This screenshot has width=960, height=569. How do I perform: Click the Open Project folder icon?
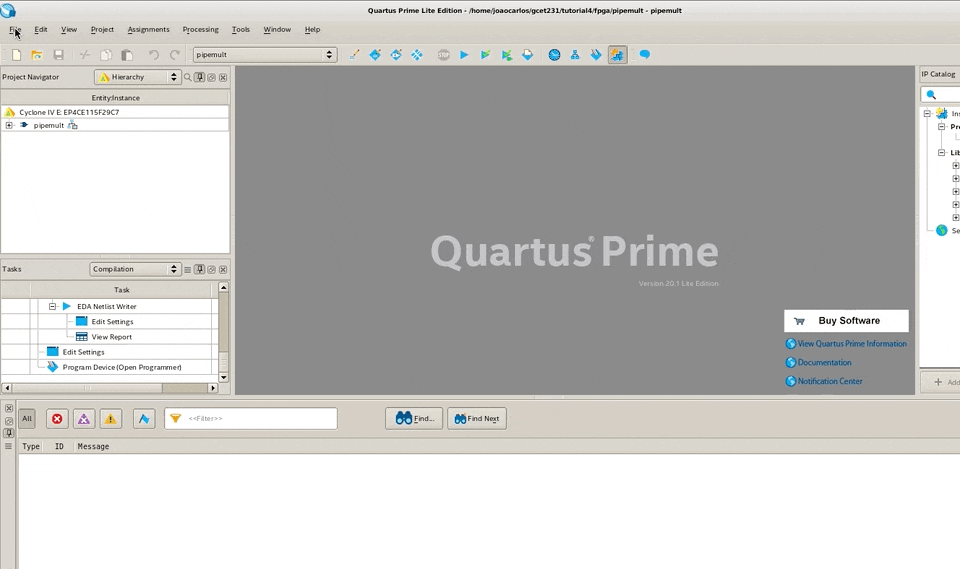click(37, 55)
